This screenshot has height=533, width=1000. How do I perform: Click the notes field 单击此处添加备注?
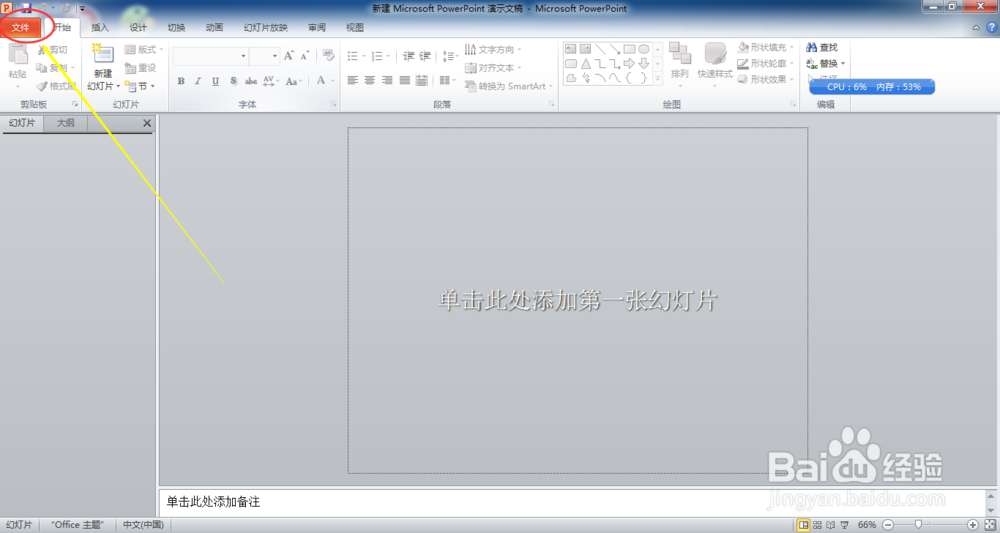573,502
